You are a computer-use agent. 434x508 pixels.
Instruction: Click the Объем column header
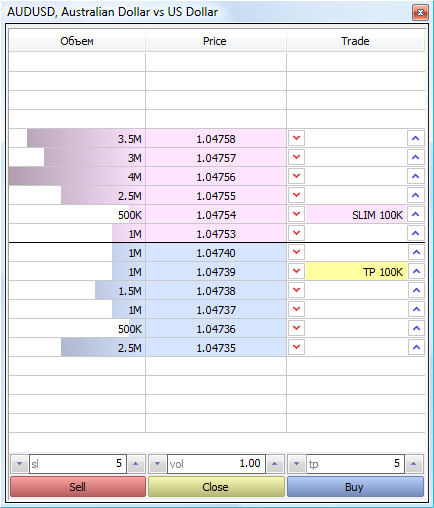pyautogui.click(x=77, y=41)
